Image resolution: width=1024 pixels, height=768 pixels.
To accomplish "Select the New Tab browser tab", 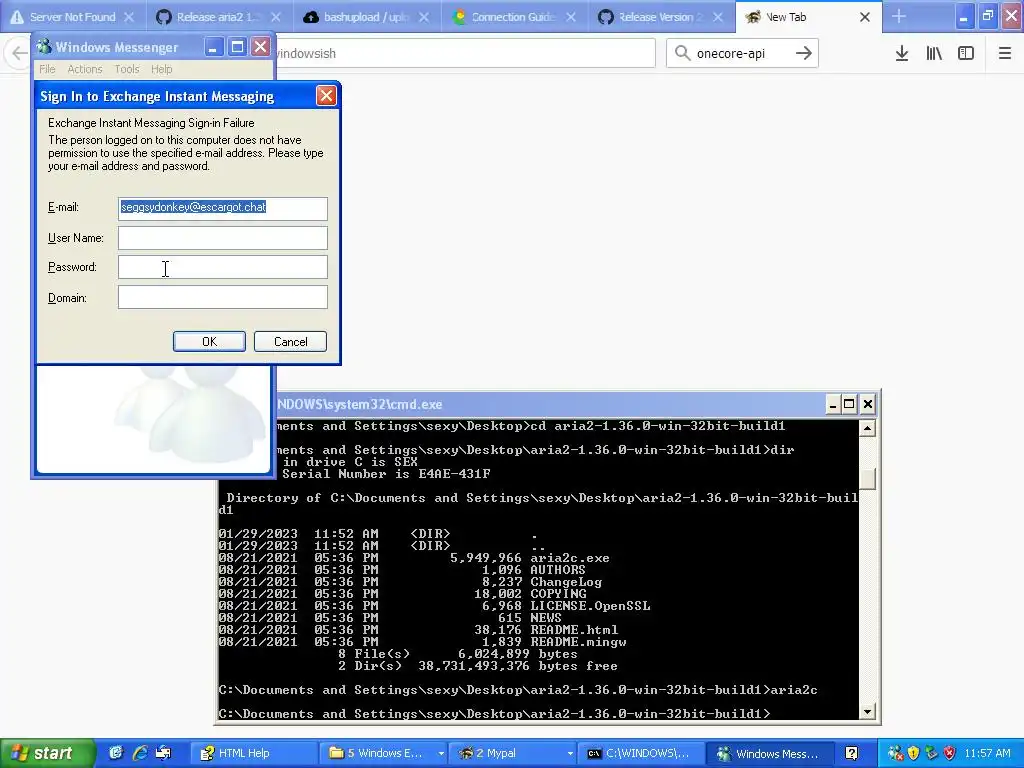I will pyautogui.click(x=808, y=17).
